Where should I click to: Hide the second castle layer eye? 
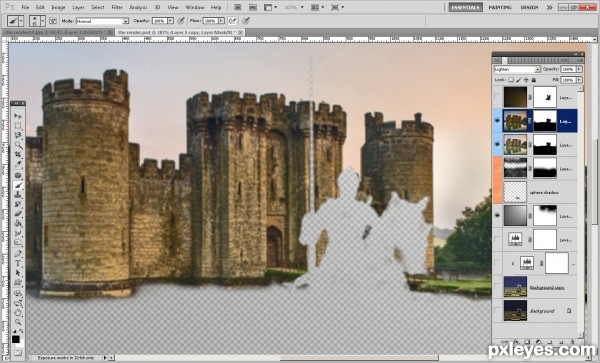pos(497,145)
